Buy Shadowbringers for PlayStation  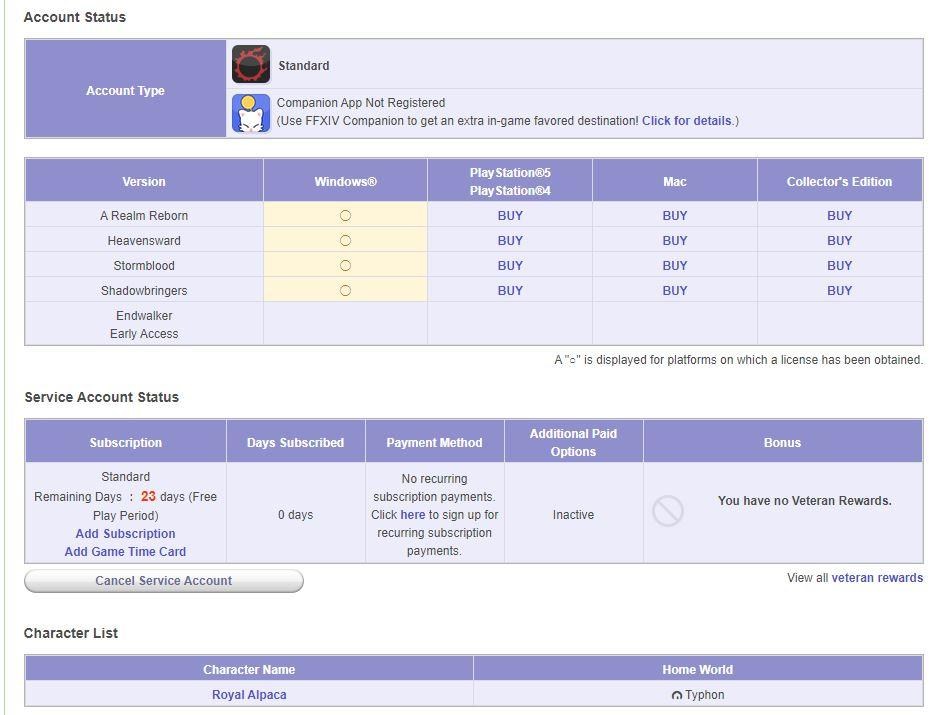click(510, 291)
